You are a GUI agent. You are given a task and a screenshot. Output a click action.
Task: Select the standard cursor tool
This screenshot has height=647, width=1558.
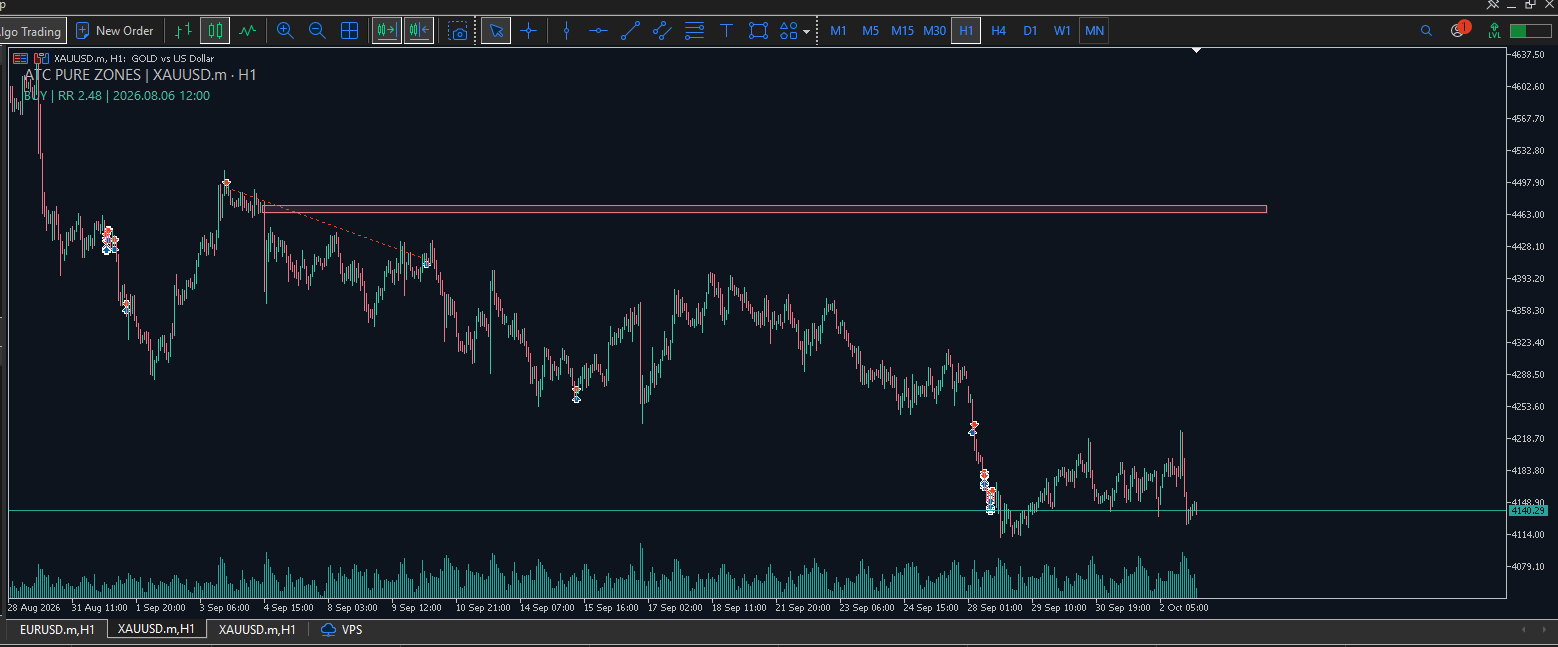tap(496, 31)
